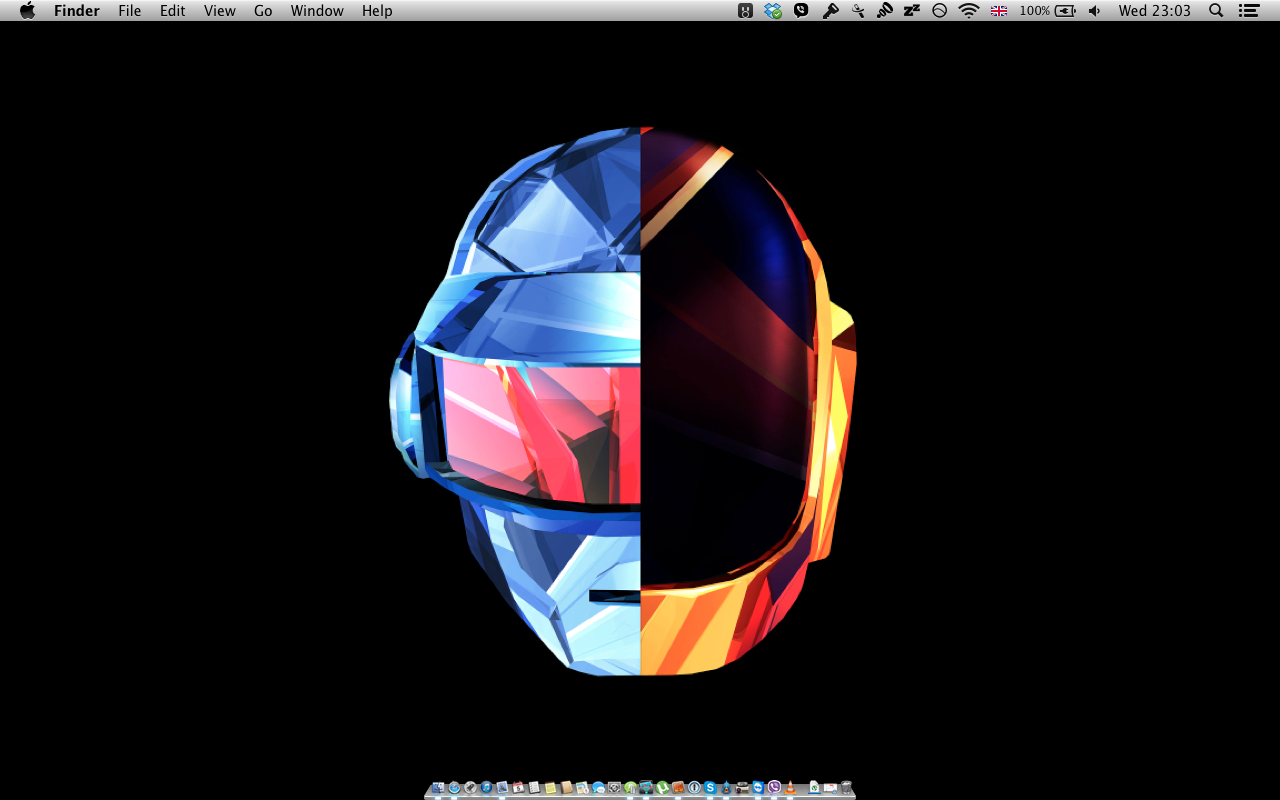Open 1Password in the Dock
This screenshot has height=800, width=1280.
coord(694,787)
